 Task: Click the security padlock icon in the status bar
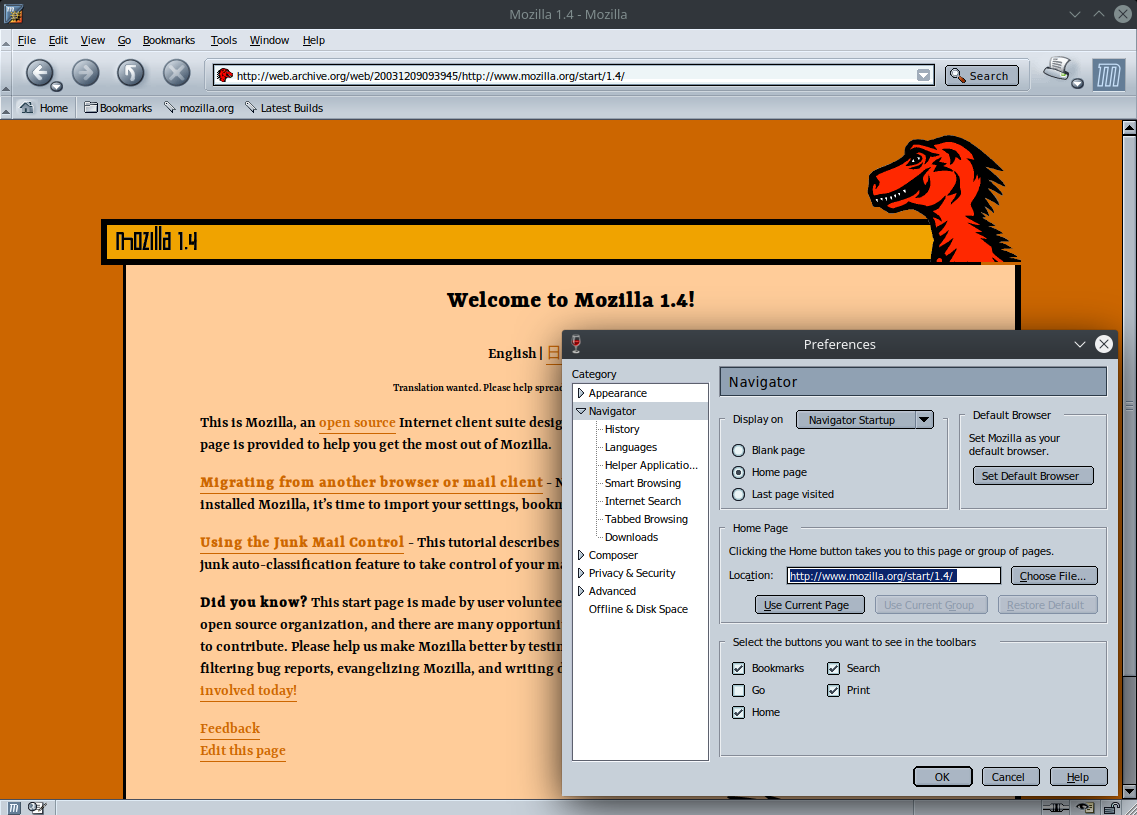1112,808
